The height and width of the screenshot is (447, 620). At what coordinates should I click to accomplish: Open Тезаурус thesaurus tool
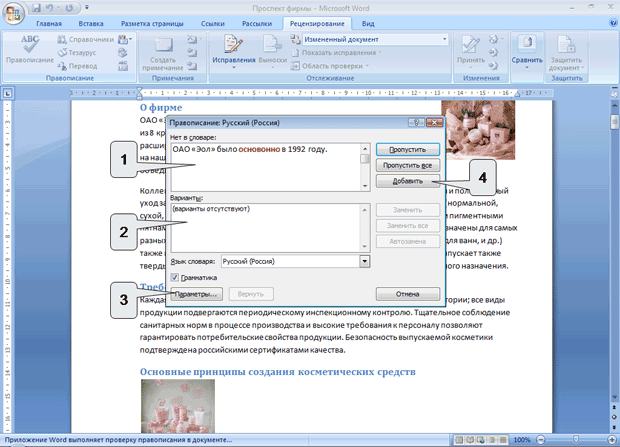[77, 53]
